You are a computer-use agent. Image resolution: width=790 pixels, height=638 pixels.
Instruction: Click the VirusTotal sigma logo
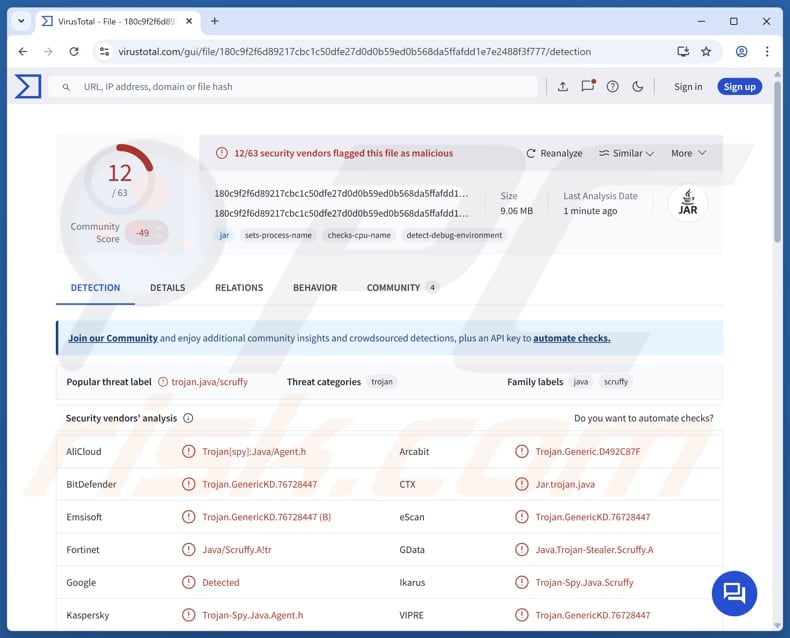28,86
